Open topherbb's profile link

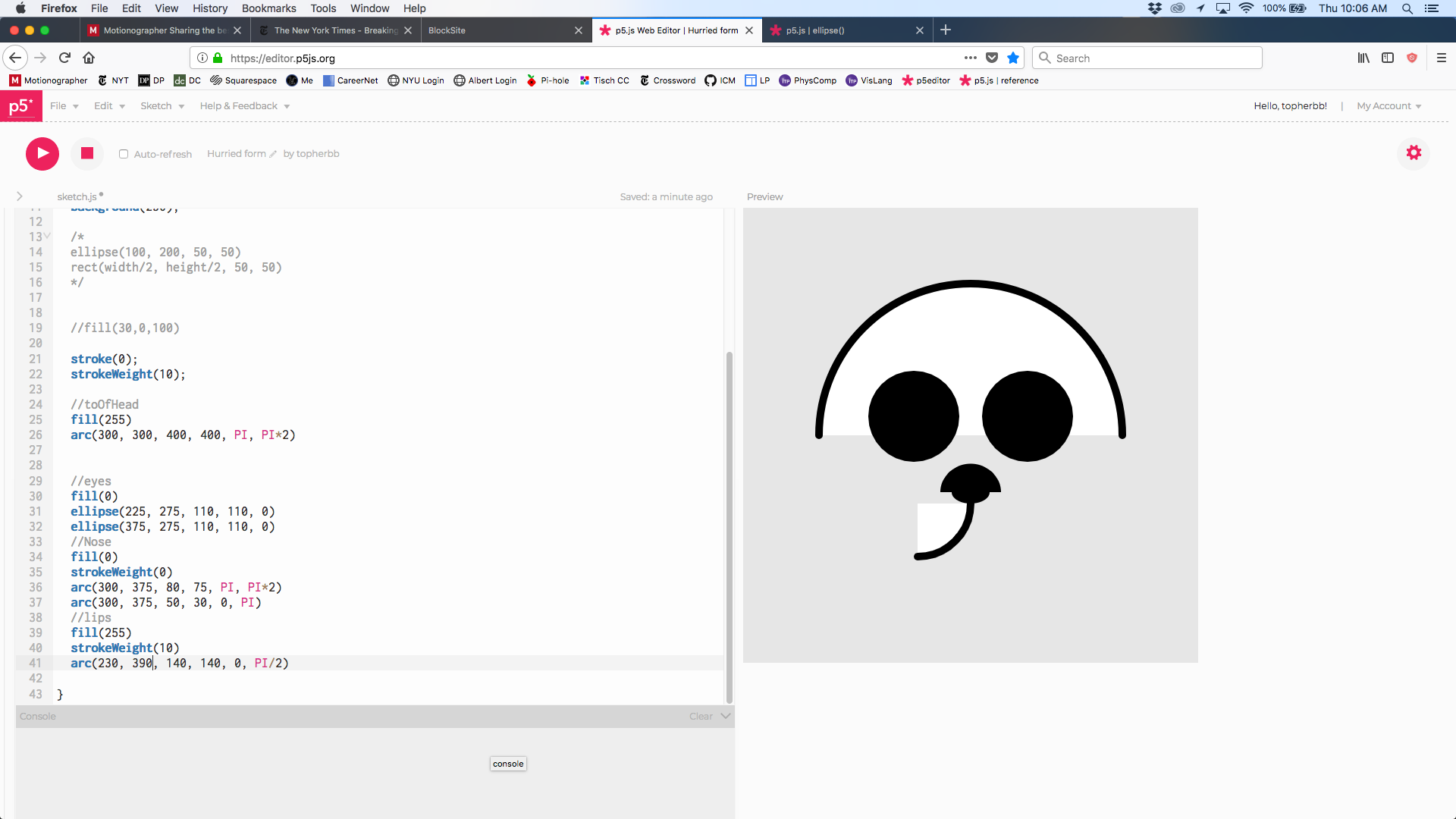coord(318,154)
